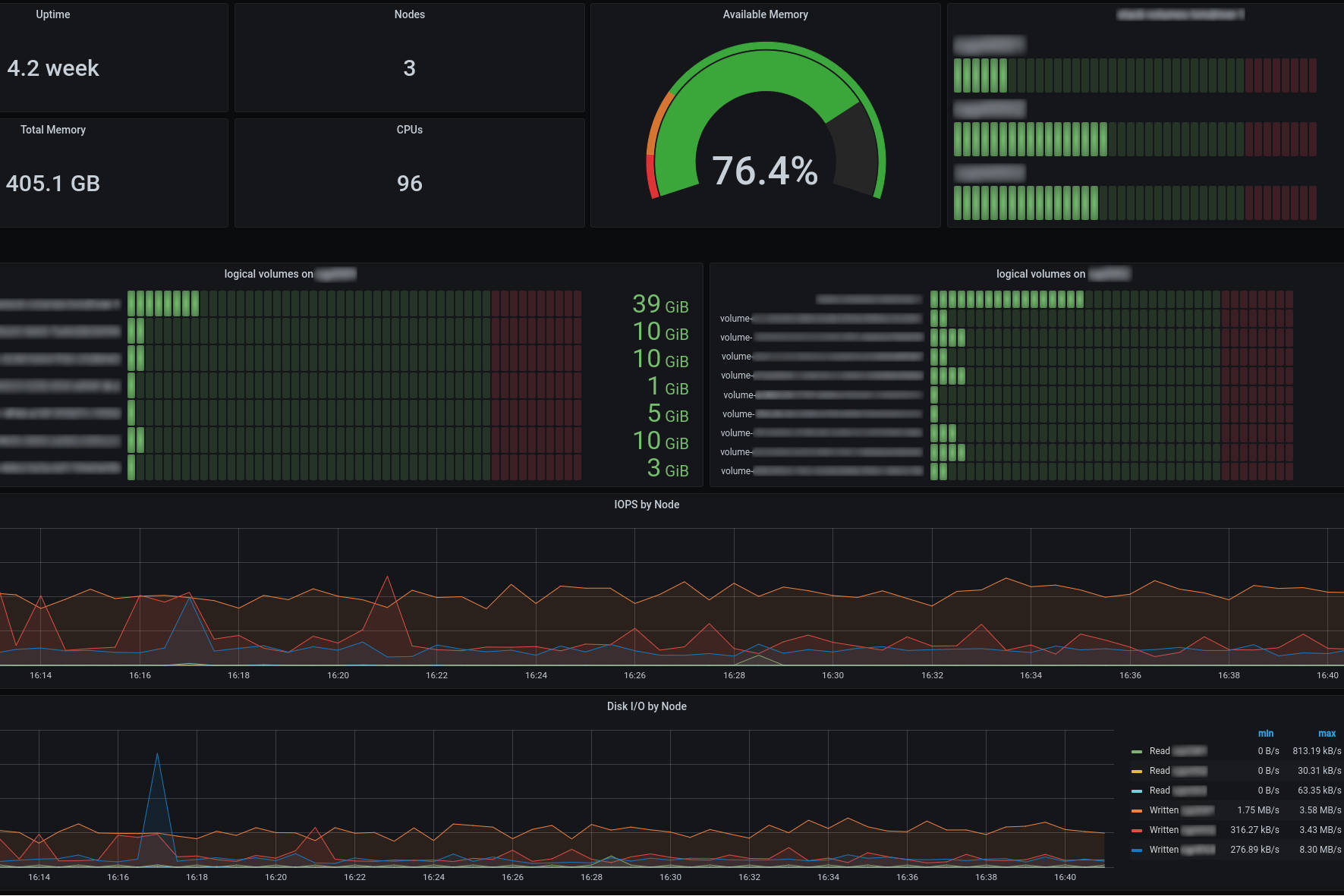Click the 16:30 label on the IOPS chart axis
1344x896 pixels.
833,675
